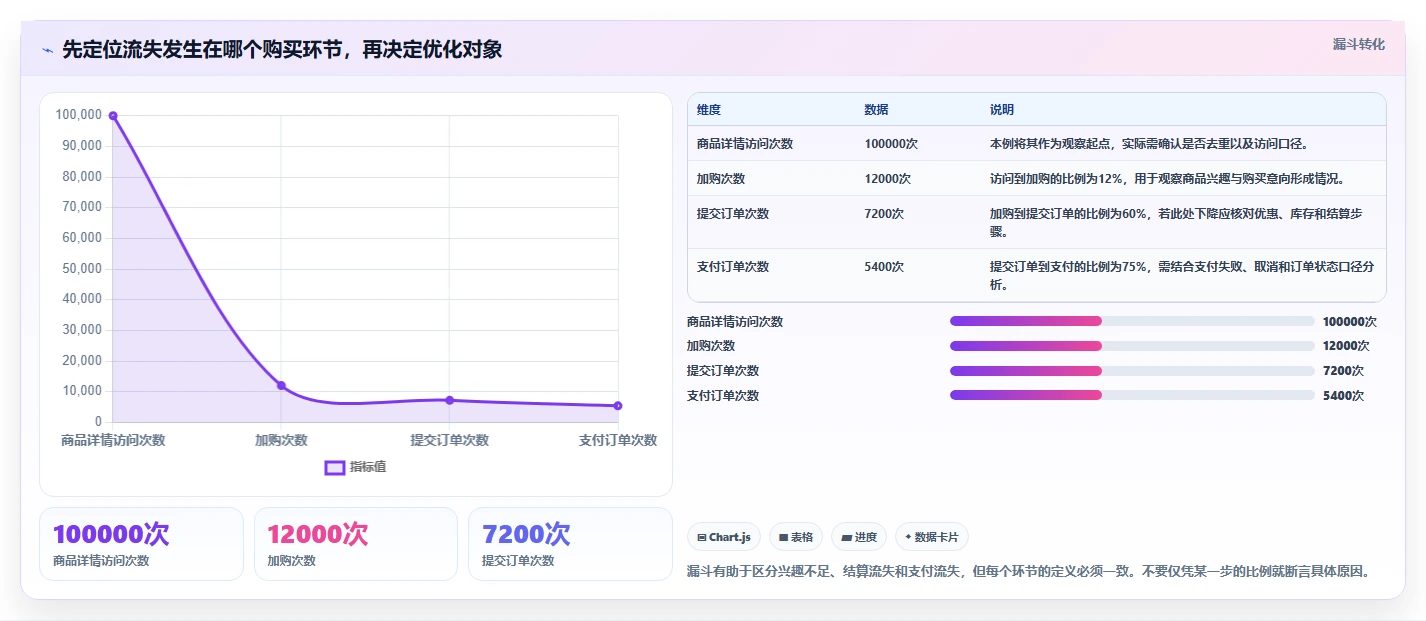Click the lightning icon beside the page title
1426x621 pixels.
coord(47,50)
